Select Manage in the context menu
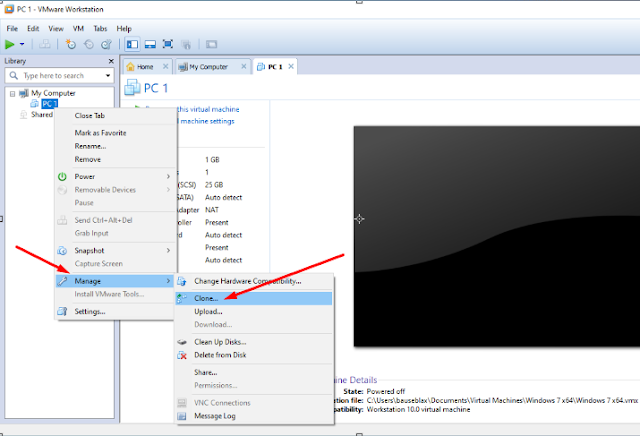 [115, 281]
